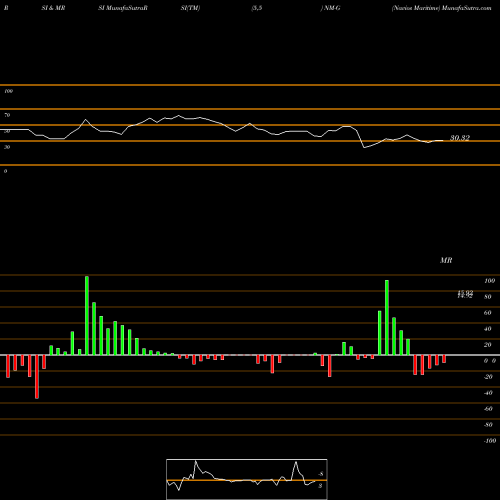Click the MR axis label 60
Screen dimensions: 500x500
click(488, 313)
